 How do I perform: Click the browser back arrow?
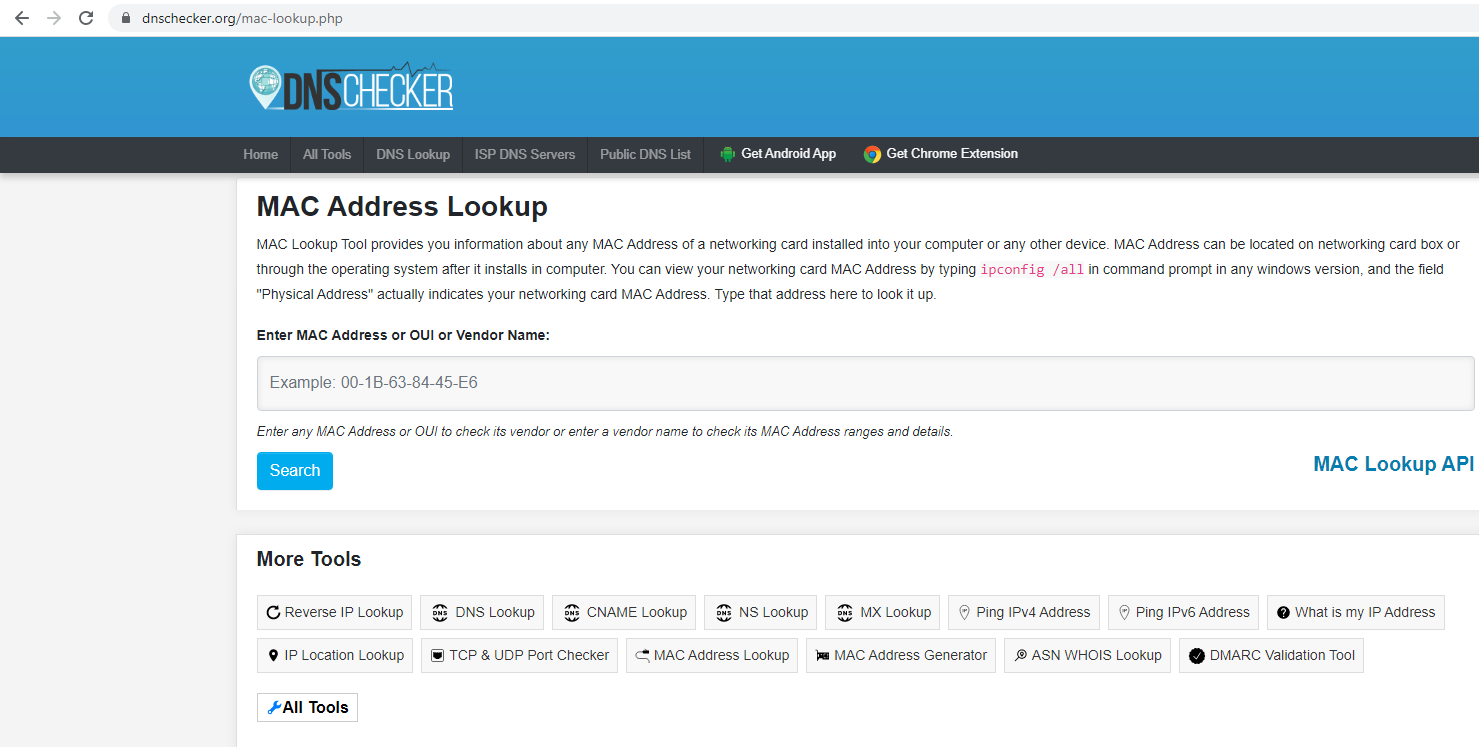click(22, 18)
